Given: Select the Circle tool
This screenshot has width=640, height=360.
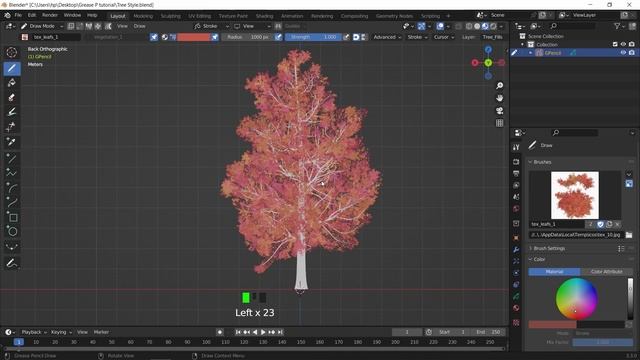Looking at the screenshot, I should click(12, 232).
